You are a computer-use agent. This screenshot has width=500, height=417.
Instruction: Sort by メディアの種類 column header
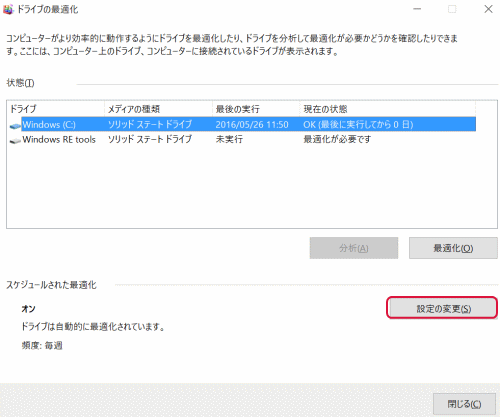click(x=158, y=109)
